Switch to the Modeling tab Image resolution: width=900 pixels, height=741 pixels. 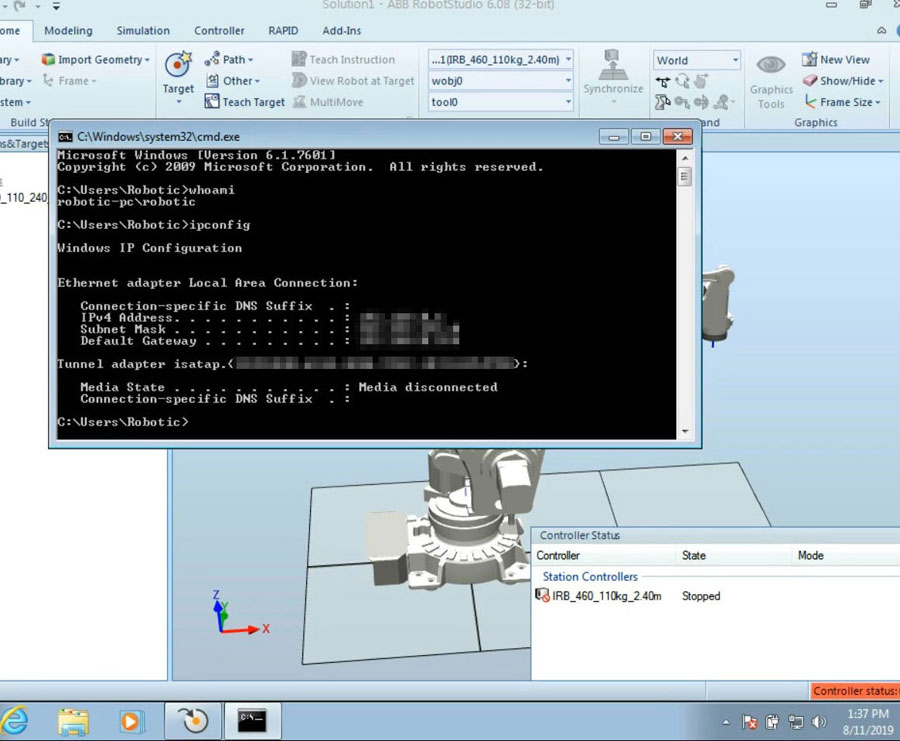(68, 31)
